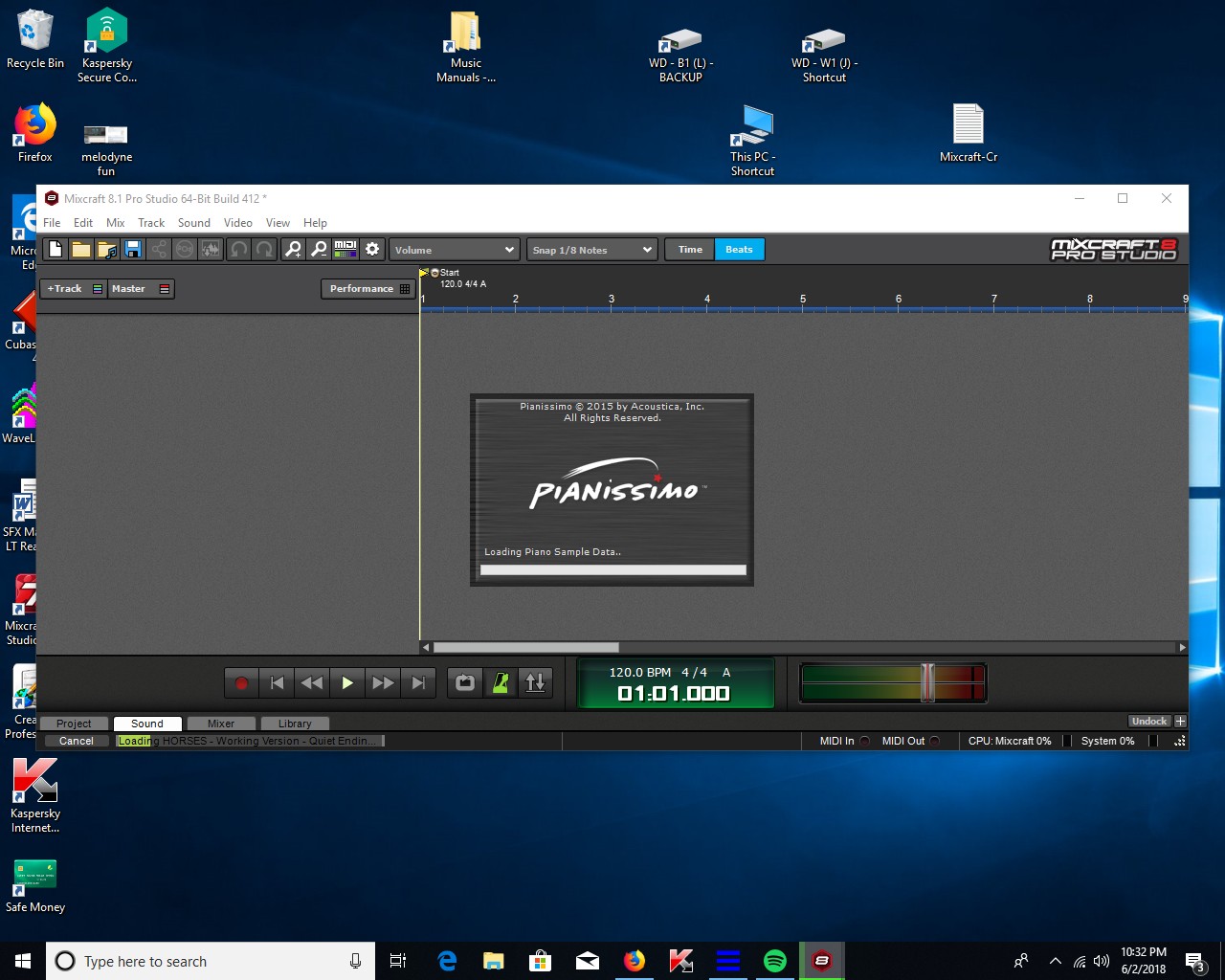Click the horizontal timeline scrollbar thumb
This screenshot has width=1225, height=980.
[525, 647]
